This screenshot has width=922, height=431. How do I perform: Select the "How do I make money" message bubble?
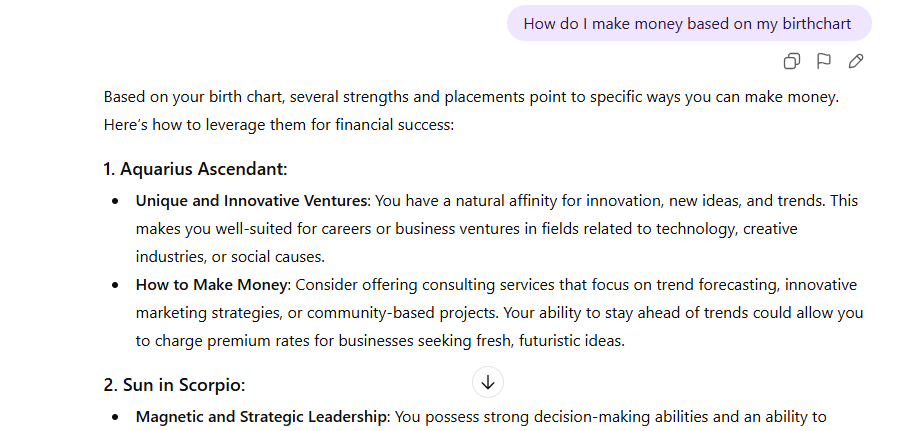[x=689, y=24]
